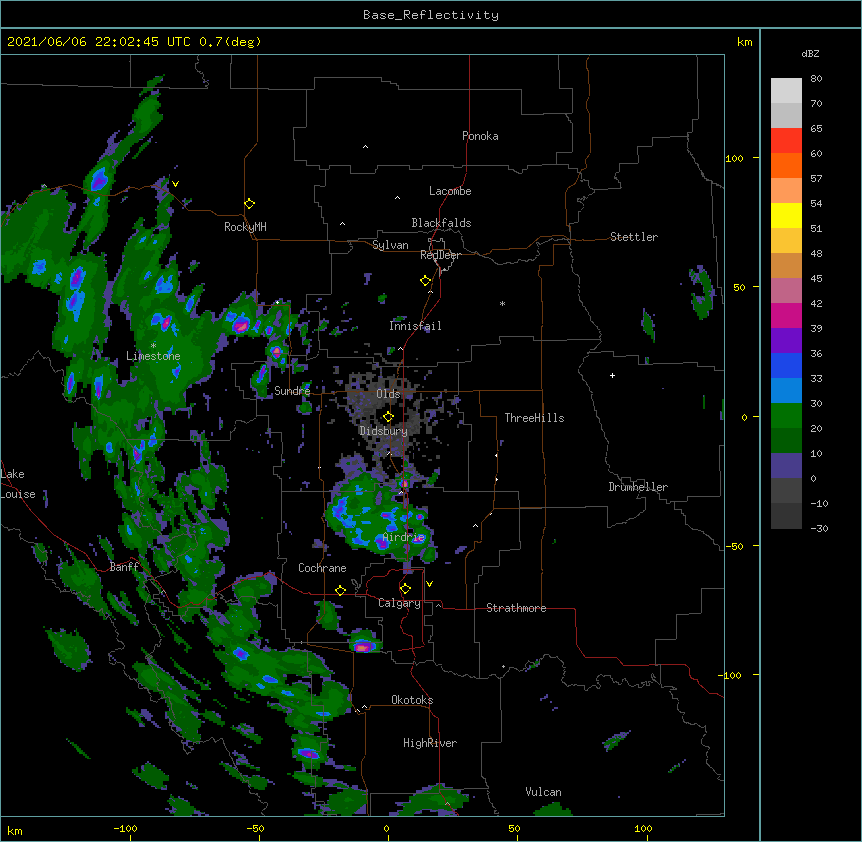Click the RockyMH label
Screen dimensions: 862x842
tap(245, 227)
